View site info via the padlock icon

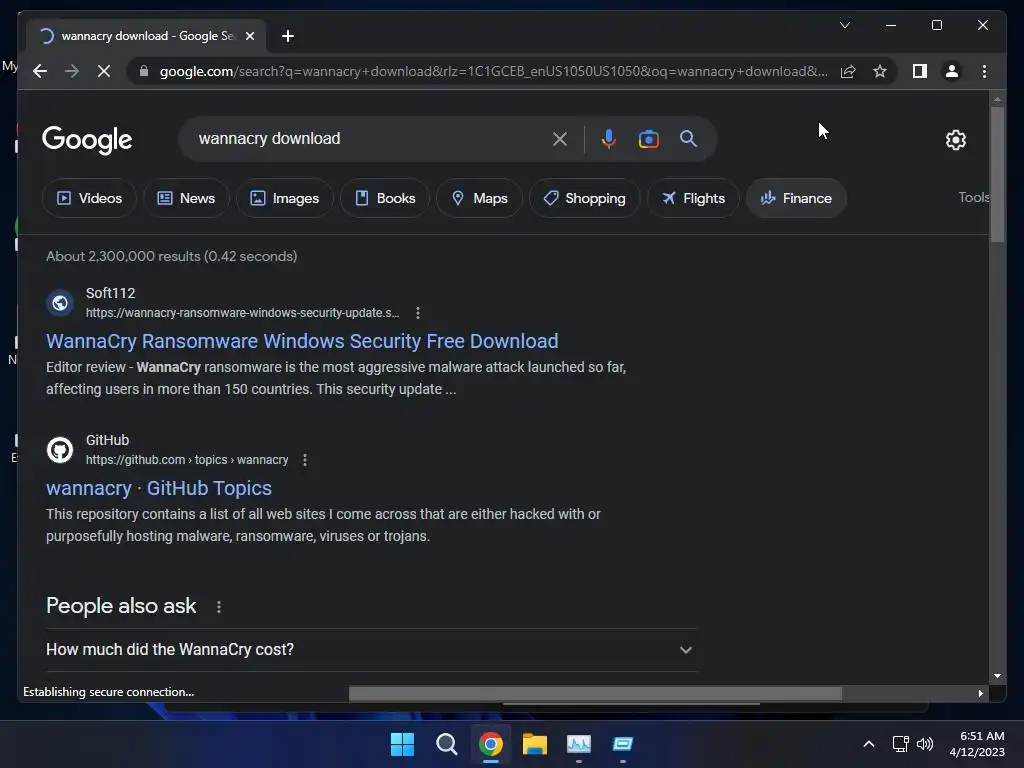click(x=144, y=71)
